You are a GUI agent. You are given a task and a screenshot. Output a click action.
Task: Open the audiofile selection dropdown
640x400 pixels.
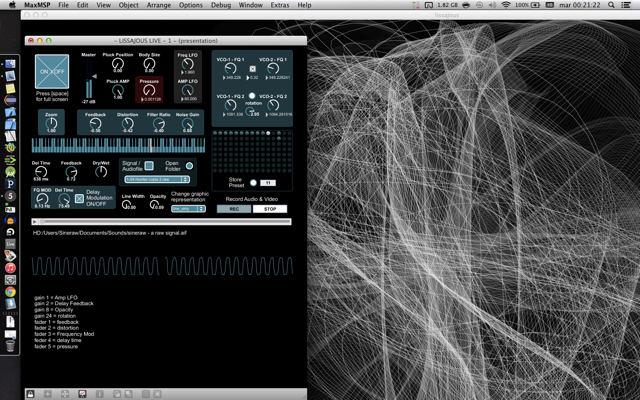tap(157, 179)
